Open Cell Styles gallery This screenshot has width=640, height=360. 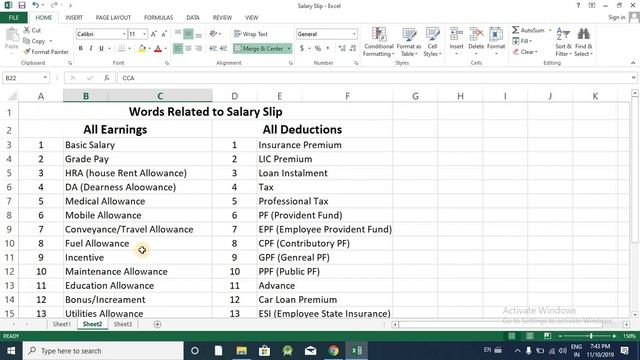click(x=432, y=42)
